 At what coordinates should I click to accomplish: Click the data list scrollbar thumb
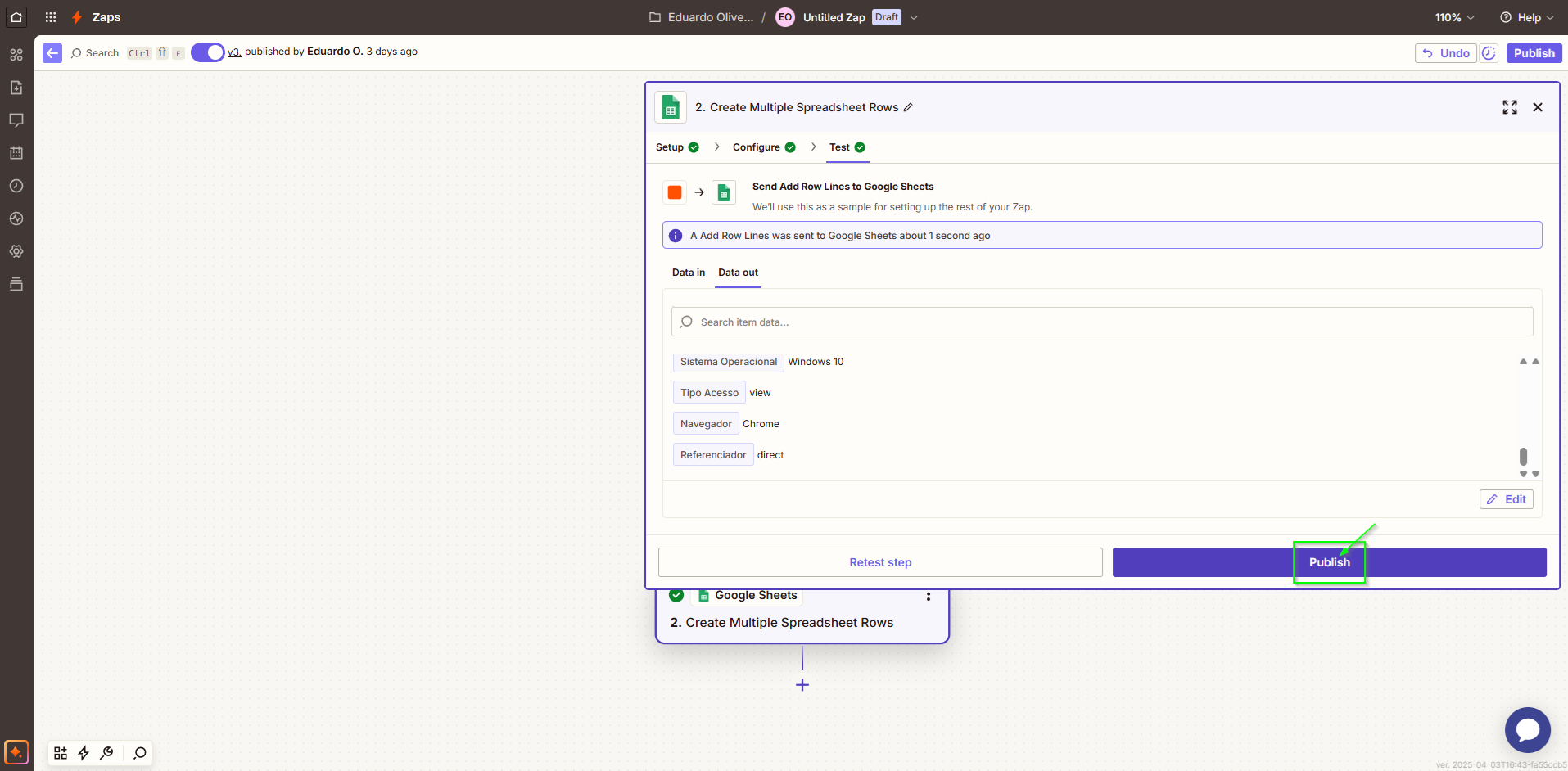(x=1523, y=456)
